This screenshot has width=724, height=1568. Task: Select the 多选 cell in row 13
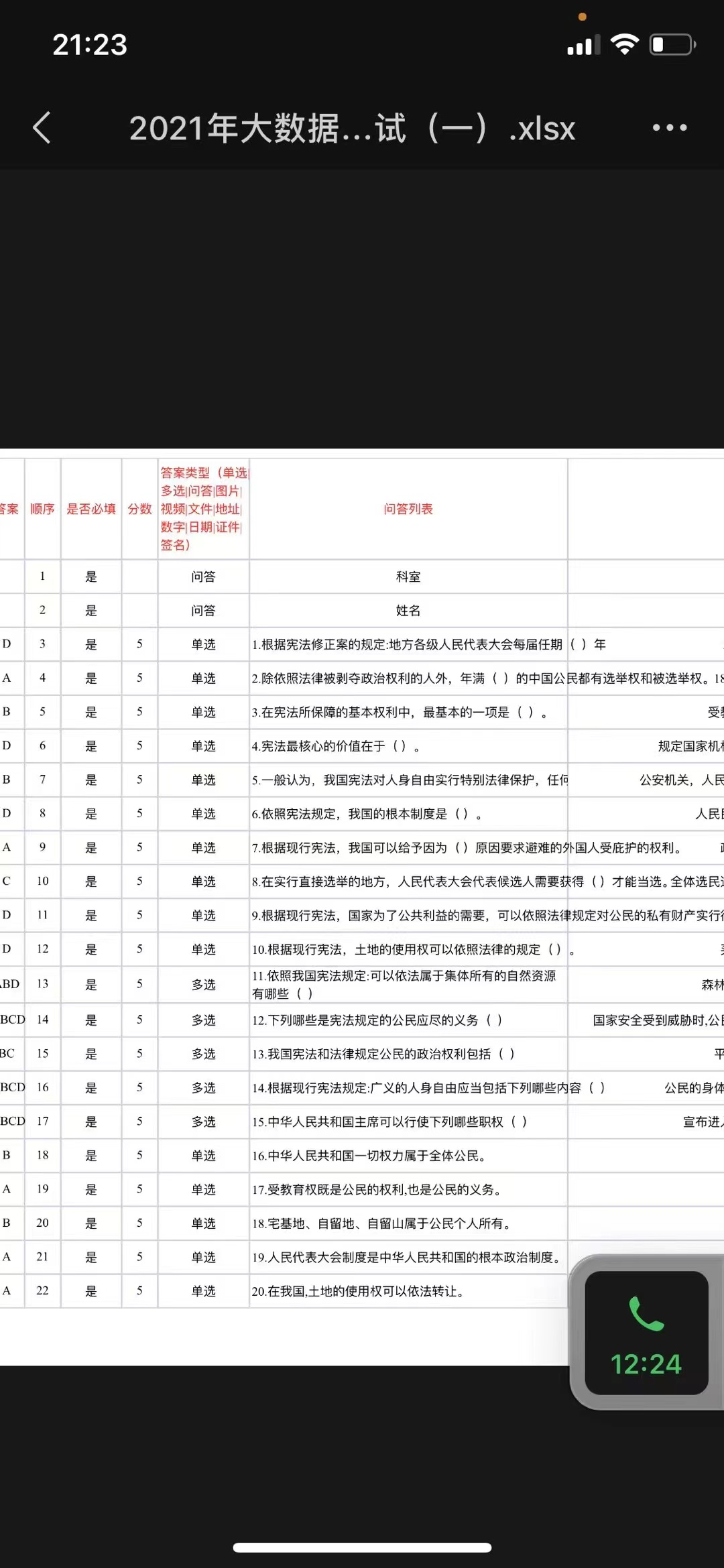coord(204,984)
